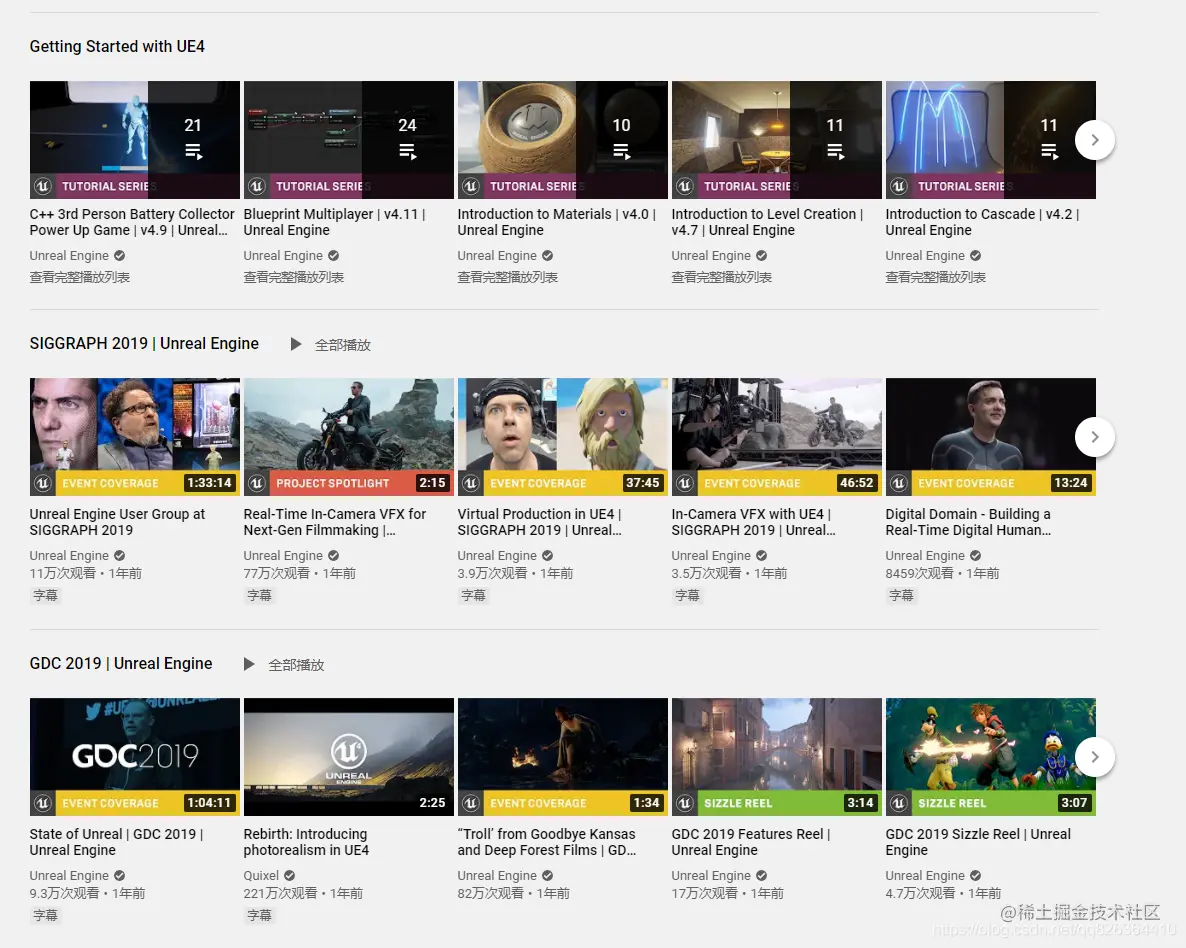
Task: View full playlist under C++ Battery Collector
Action: click(79, 278)
